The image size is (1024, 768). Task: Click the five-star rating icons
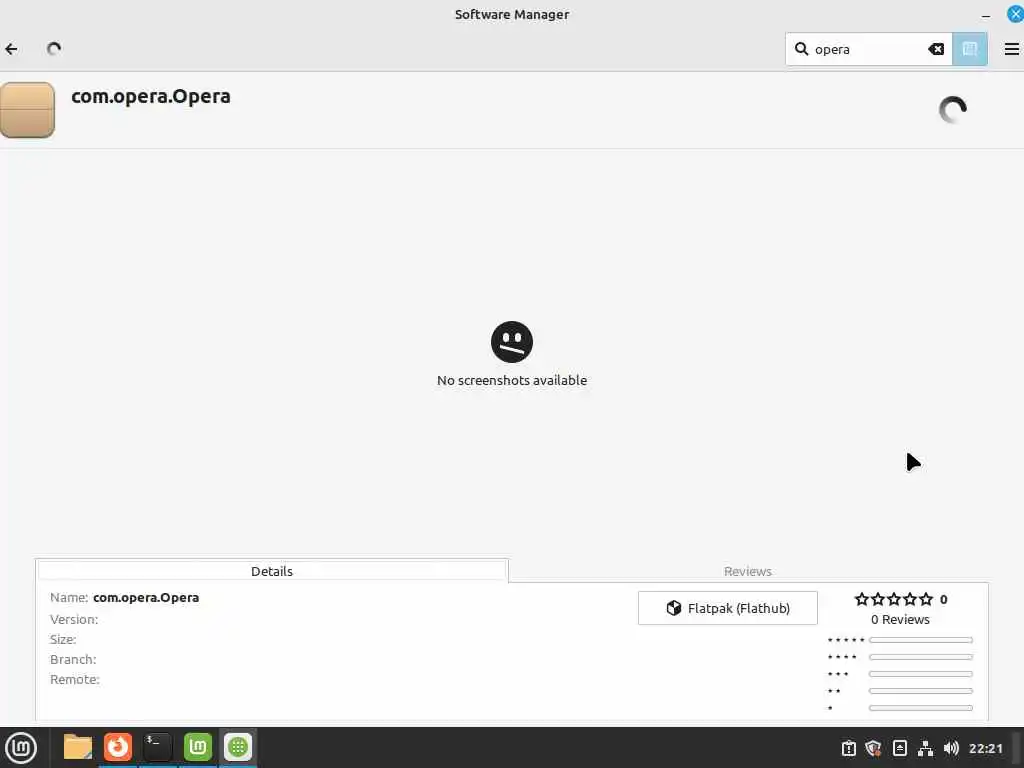pos(893,599)
